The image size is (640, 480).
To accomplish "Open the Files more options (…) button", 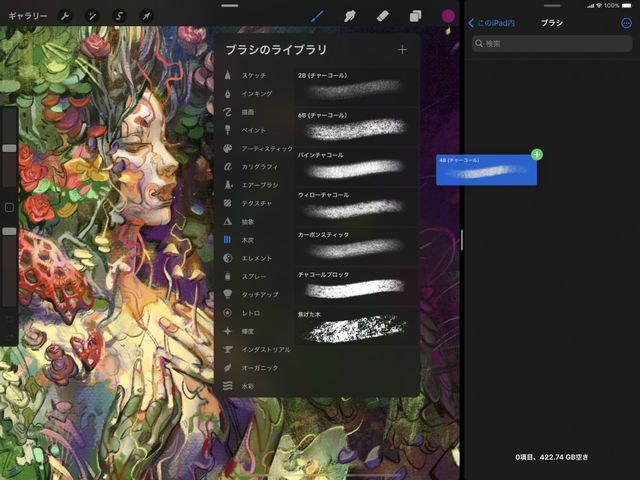I will pos(626,23).
